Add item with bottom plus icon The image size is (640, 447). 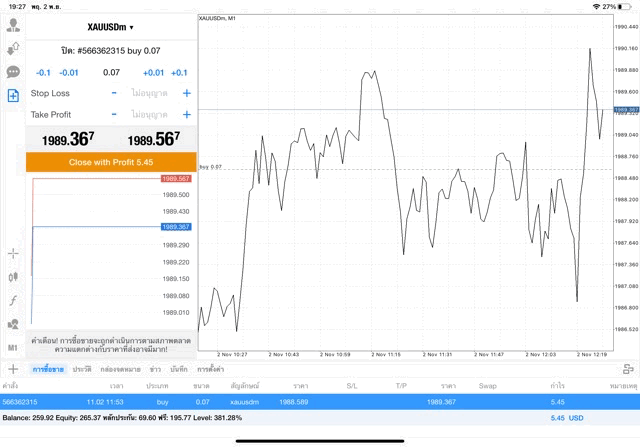(13, 369)
